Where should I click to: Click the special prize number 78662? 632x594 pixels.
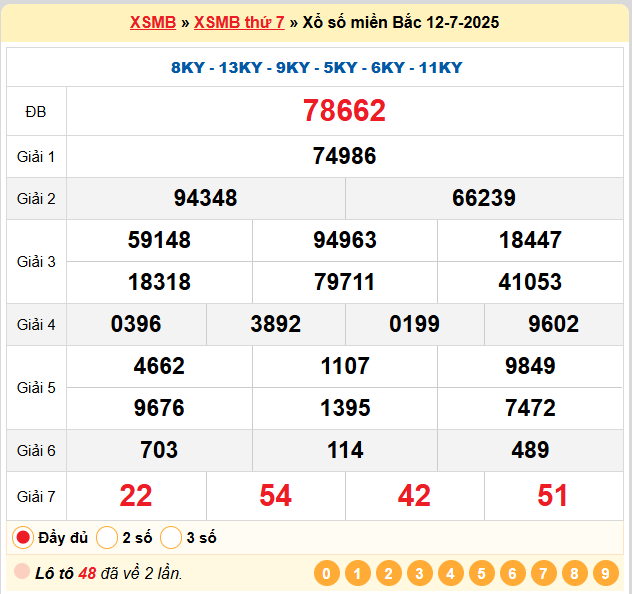pyautogui.click(x=345, y=111)
